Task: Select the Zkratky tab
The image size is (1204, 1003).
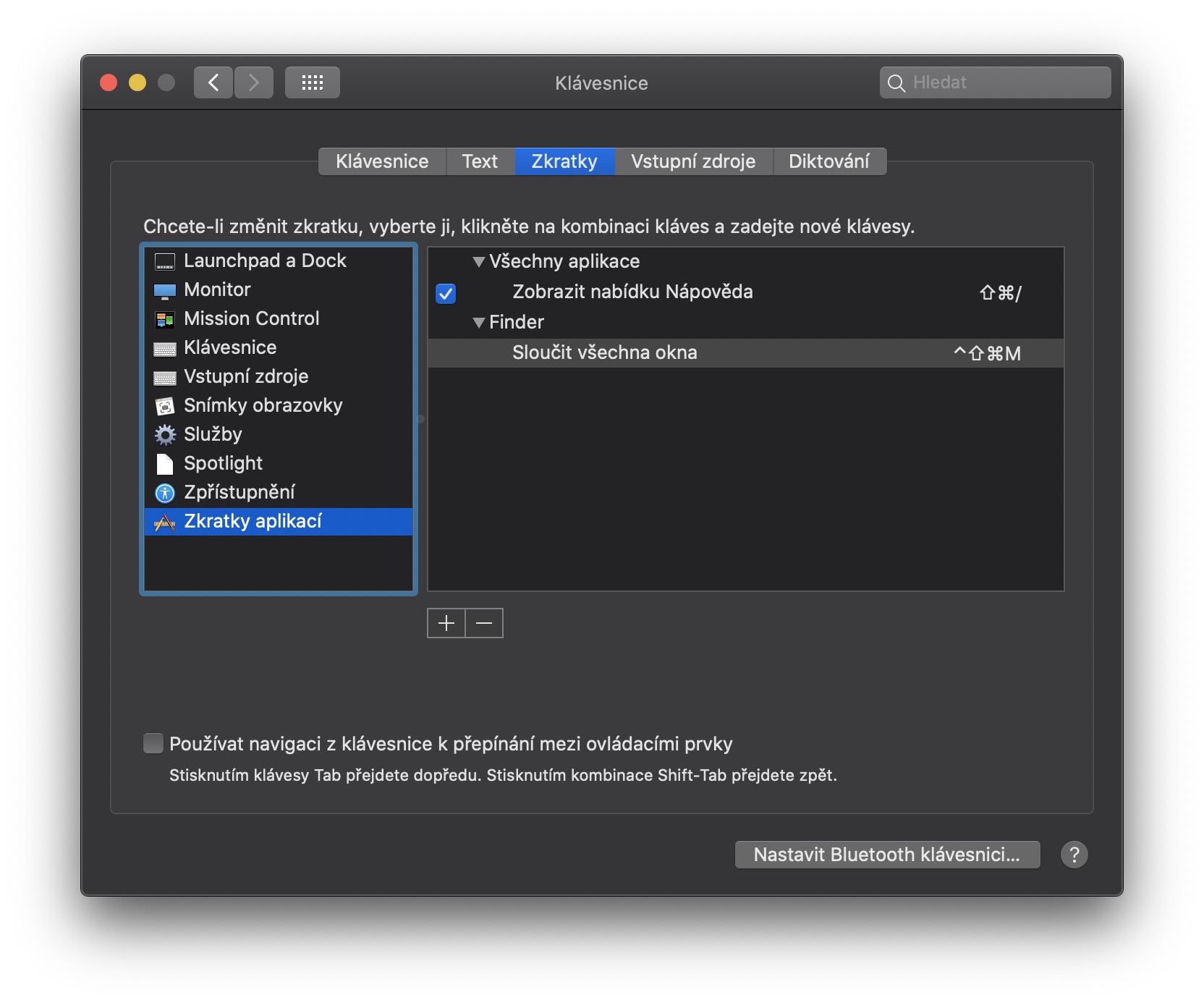Action: coord(564,161)
